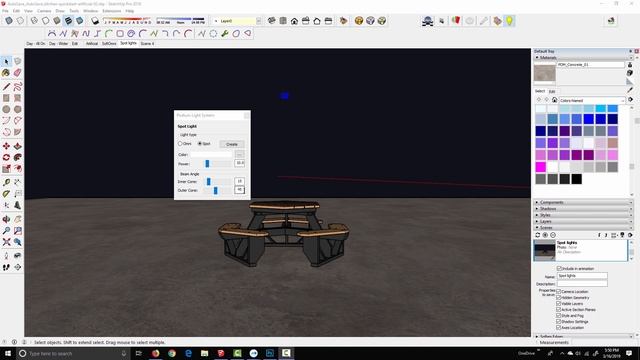Select the Rectangle tool

pos(6,98)
